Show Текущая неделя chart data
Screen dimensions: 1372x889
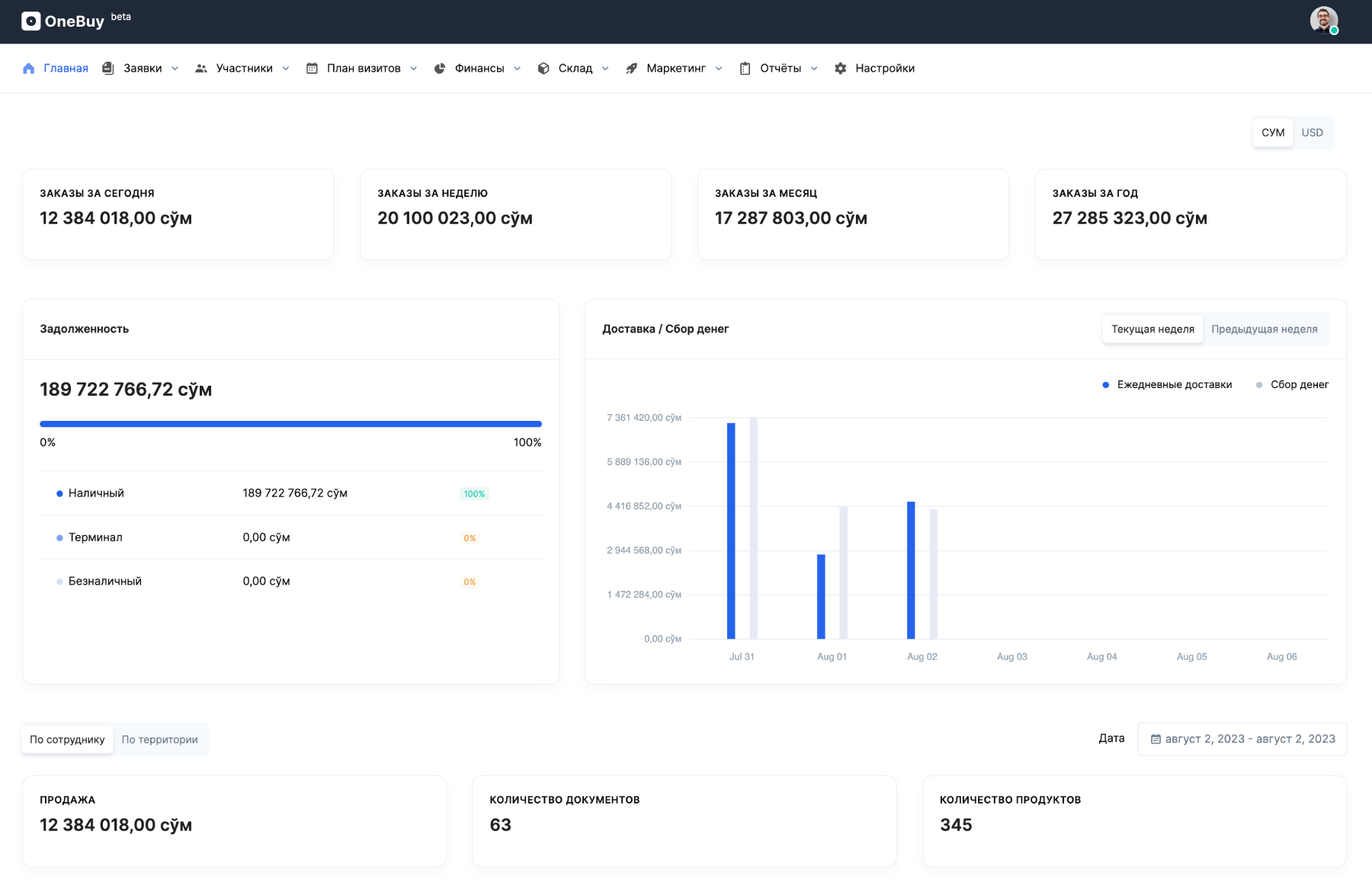1152,329
